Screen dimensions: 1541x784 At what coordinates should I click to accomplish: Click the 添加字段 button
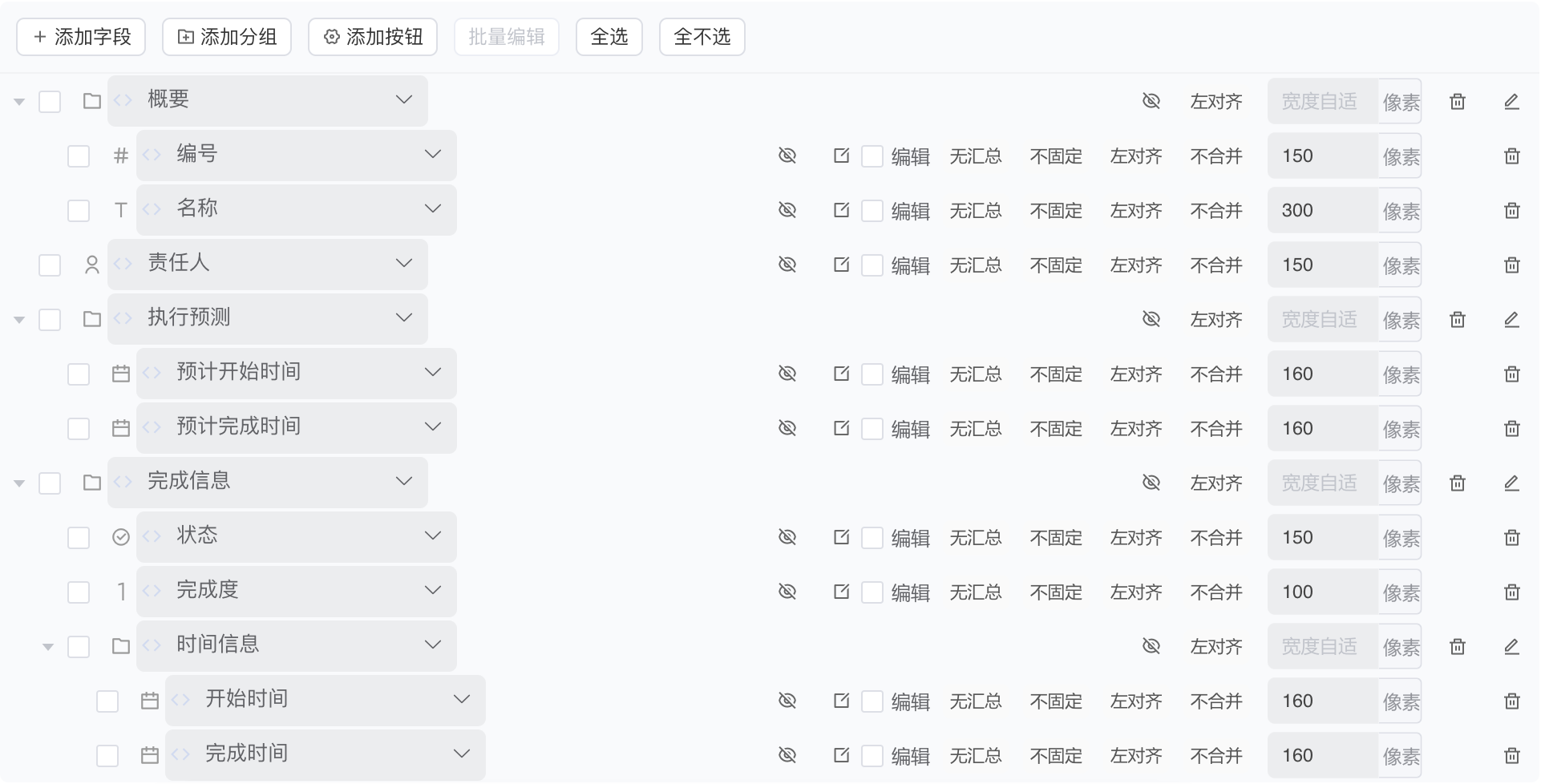(x=80, y=36)
